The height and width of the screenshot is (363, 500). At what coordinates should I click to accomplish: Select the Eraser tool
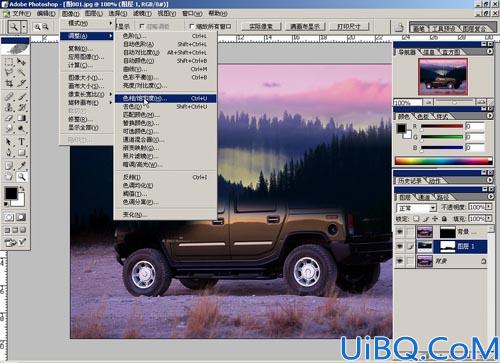[9, 118]
